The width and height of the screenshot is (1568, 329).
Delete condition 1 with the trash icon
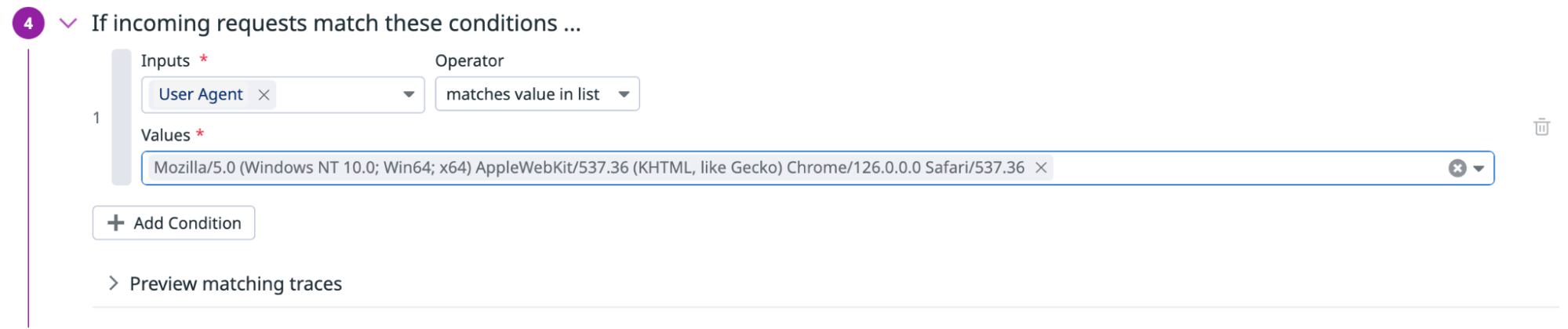(1541, 127)
